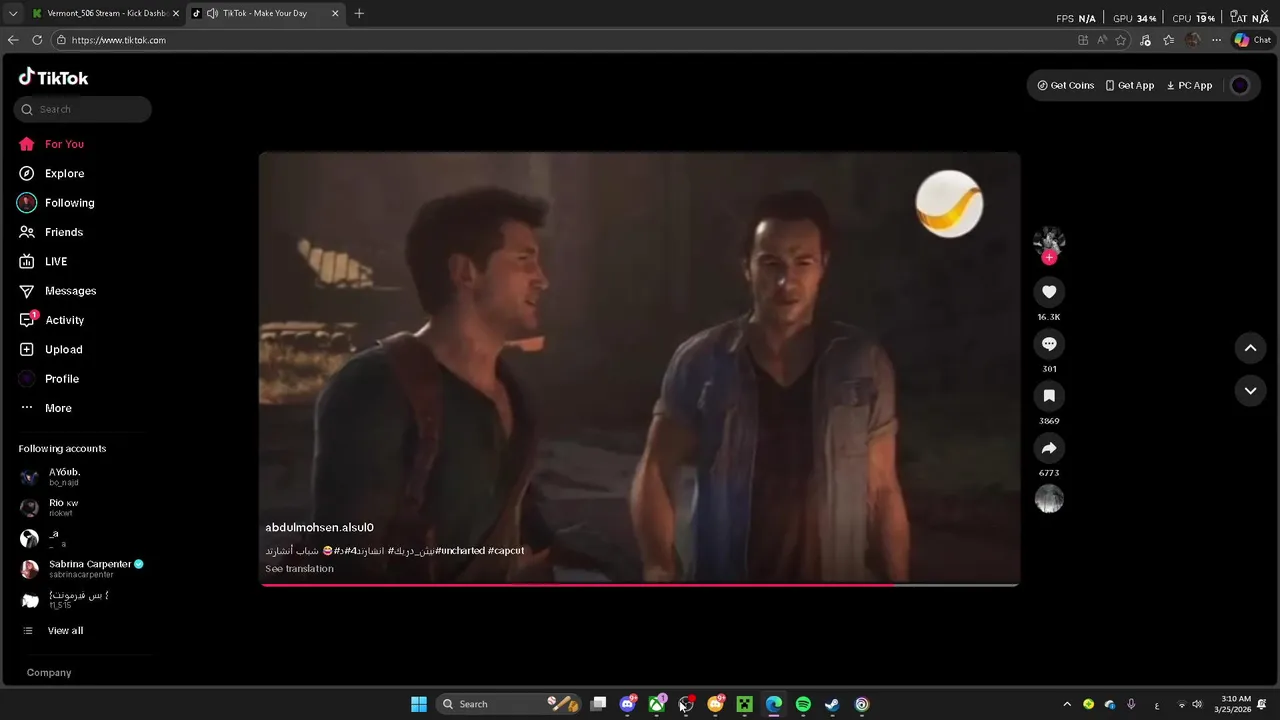Click the TikTok search field
The width and height of the screenshot is (1280, 720).
pyautogui.click(x=83, y=109)
